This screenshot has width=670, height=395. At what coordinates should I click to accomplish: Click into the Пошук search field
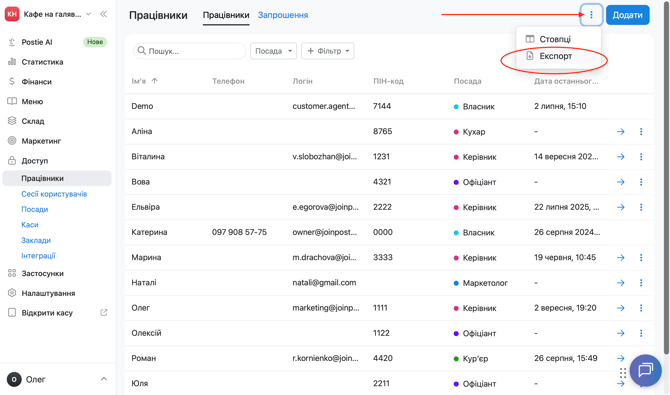(x=190, y=51)
